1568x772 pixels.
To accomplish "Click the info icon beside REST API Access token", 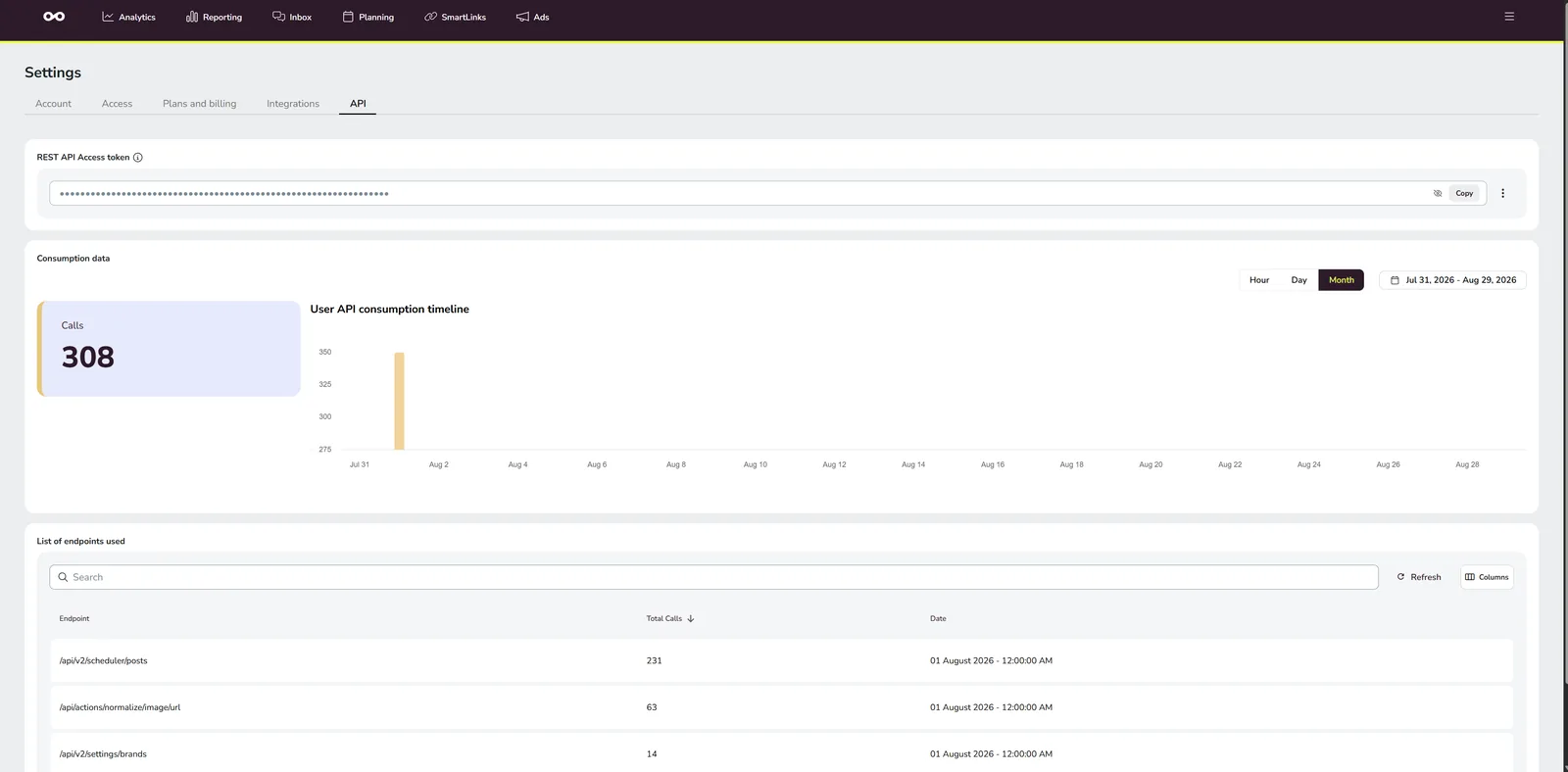I will [x=138, y=158].
